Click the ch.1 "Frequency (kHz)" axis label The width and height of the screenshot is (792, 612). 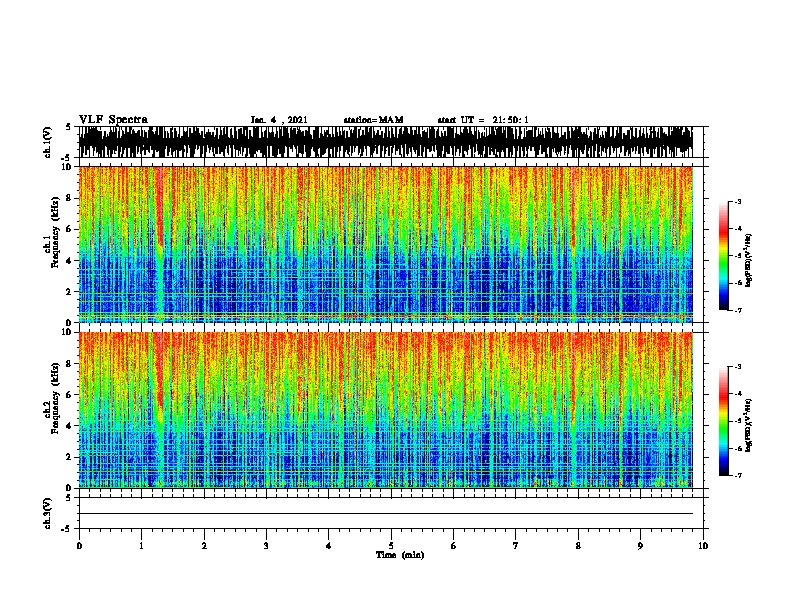click(55, 232)
